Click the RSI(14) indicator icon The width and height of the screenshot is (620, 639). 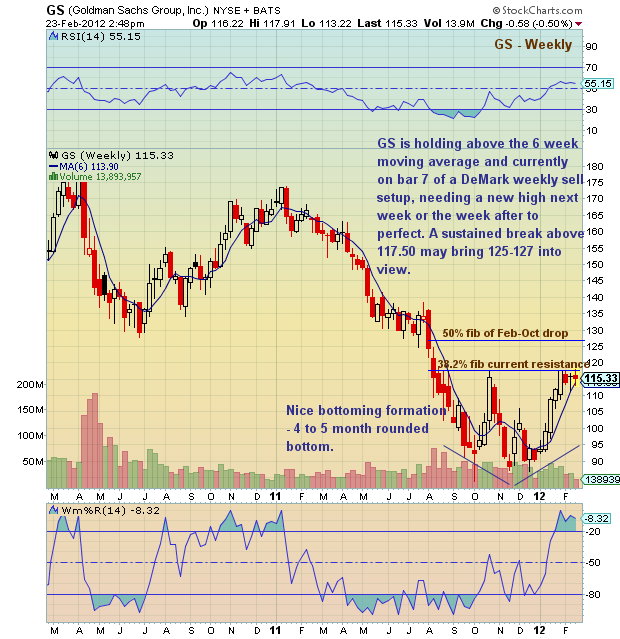click(x=53, y=36)
